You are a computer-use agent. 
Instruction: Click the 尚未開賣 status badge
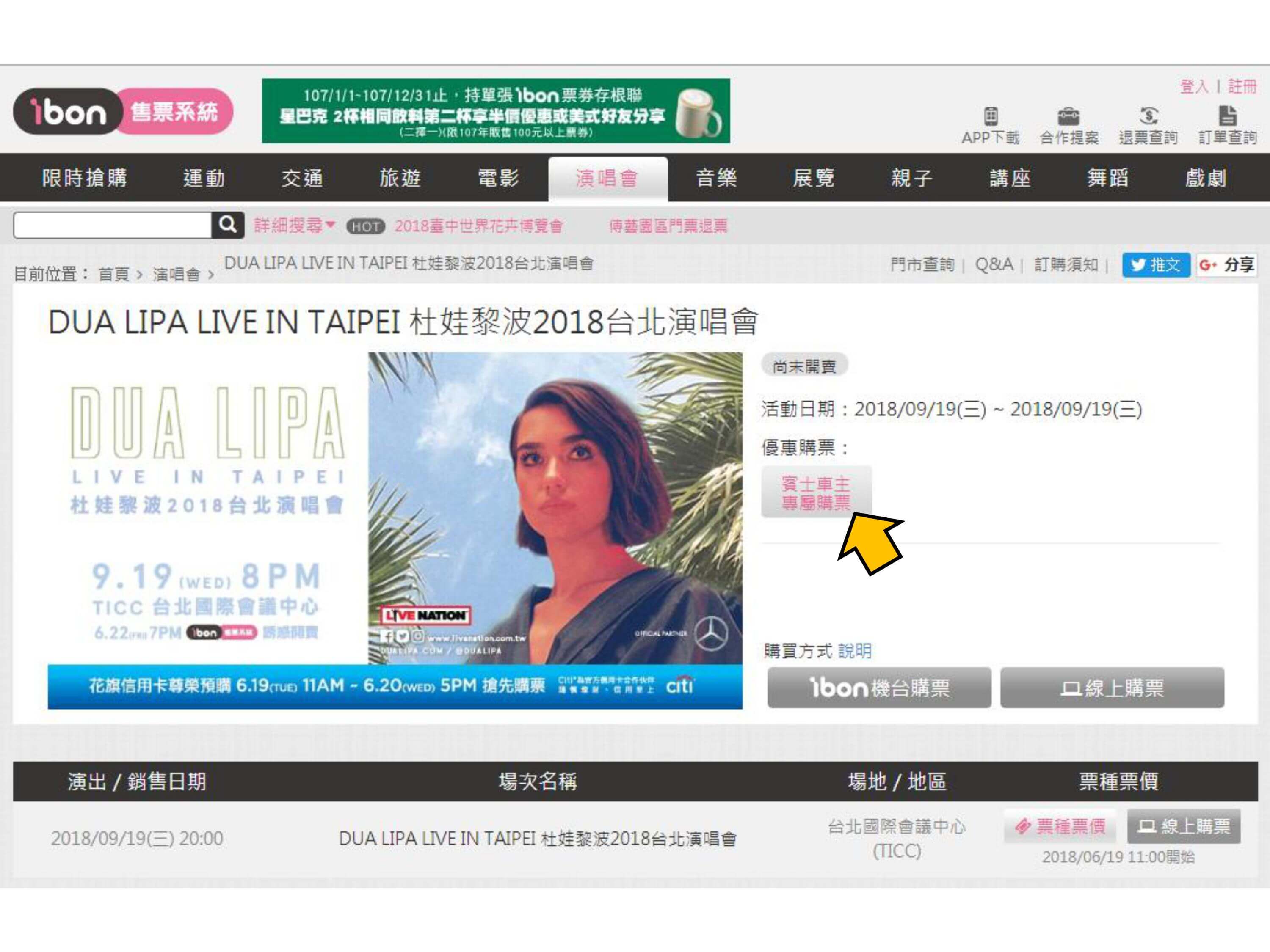pos(804,366)
